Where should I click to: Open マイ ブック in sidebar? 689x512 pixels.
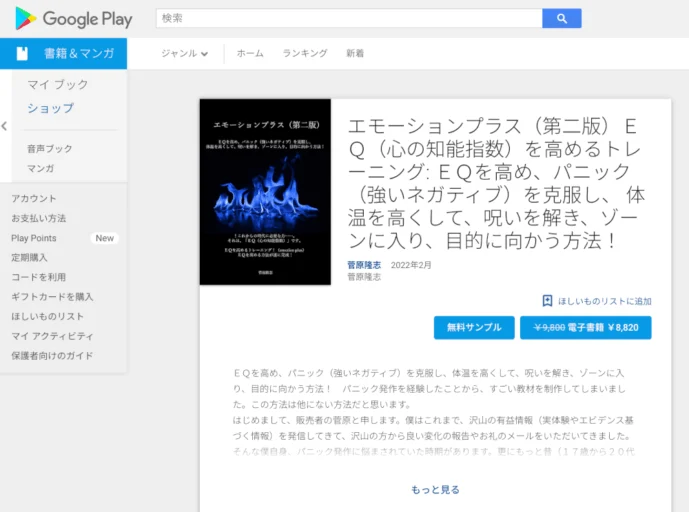(x=58, y=85)
